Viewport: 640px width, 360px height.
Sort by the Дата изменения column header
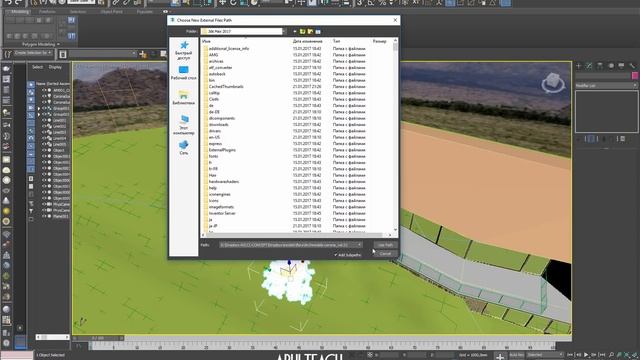tap(307, 41)
